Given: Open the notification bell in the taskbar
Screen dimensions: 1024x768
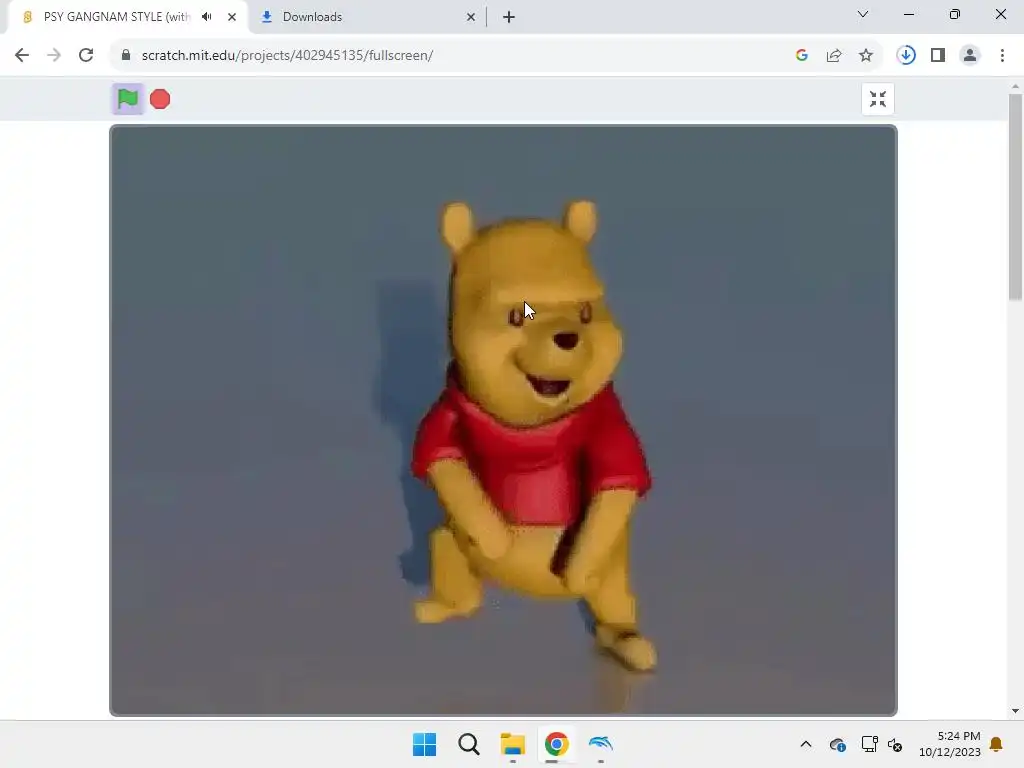Looking at the screenshot, I should pyautogui.click(x=997, y=744).
